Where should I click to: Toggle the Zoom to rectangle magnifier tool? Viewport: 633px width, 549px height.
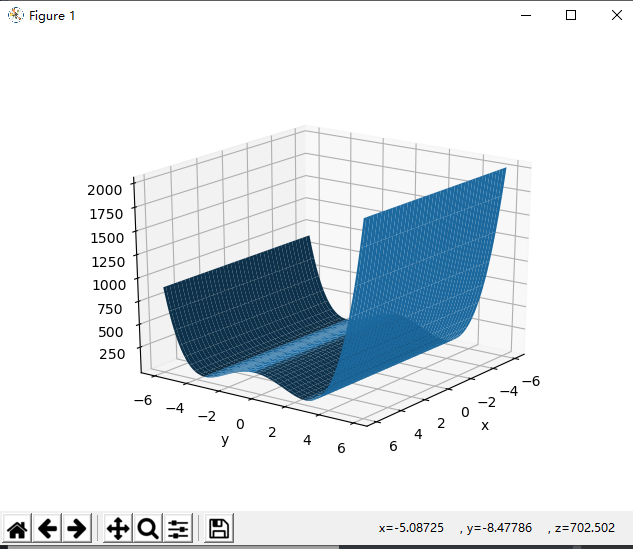pos(148,528)
